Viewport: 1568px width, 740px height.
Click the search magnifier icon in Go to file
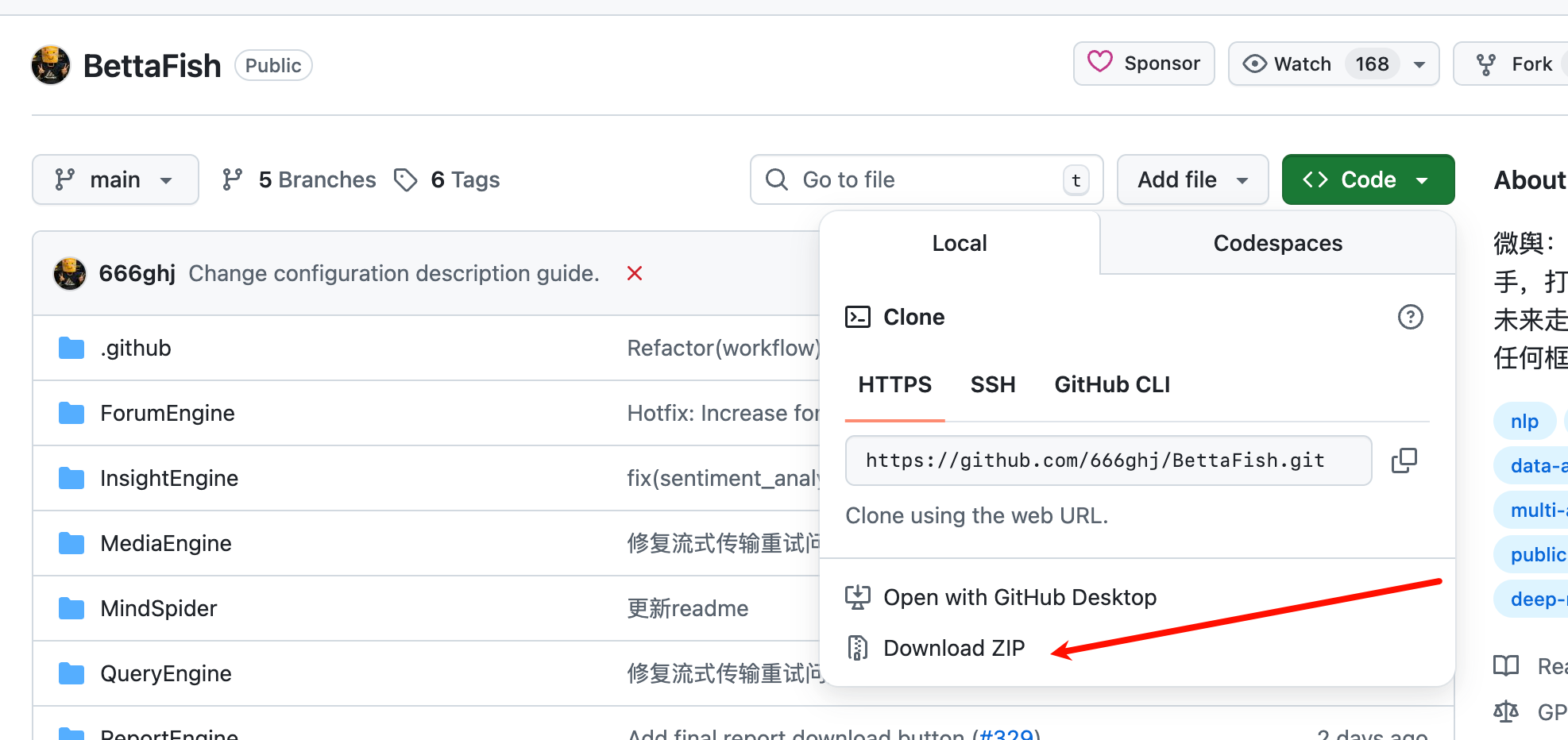776,179
